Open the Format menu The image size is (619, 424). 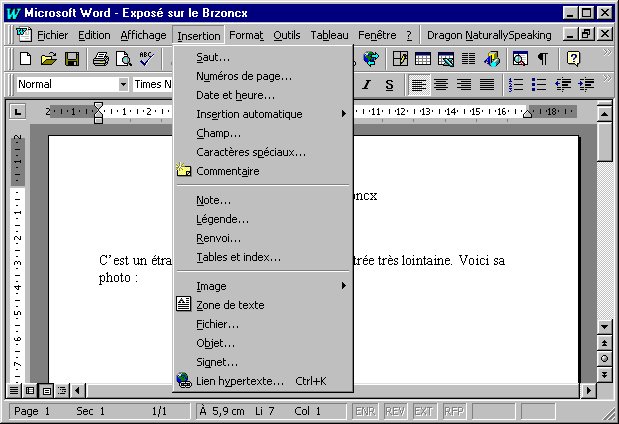[x=246, y=35]
